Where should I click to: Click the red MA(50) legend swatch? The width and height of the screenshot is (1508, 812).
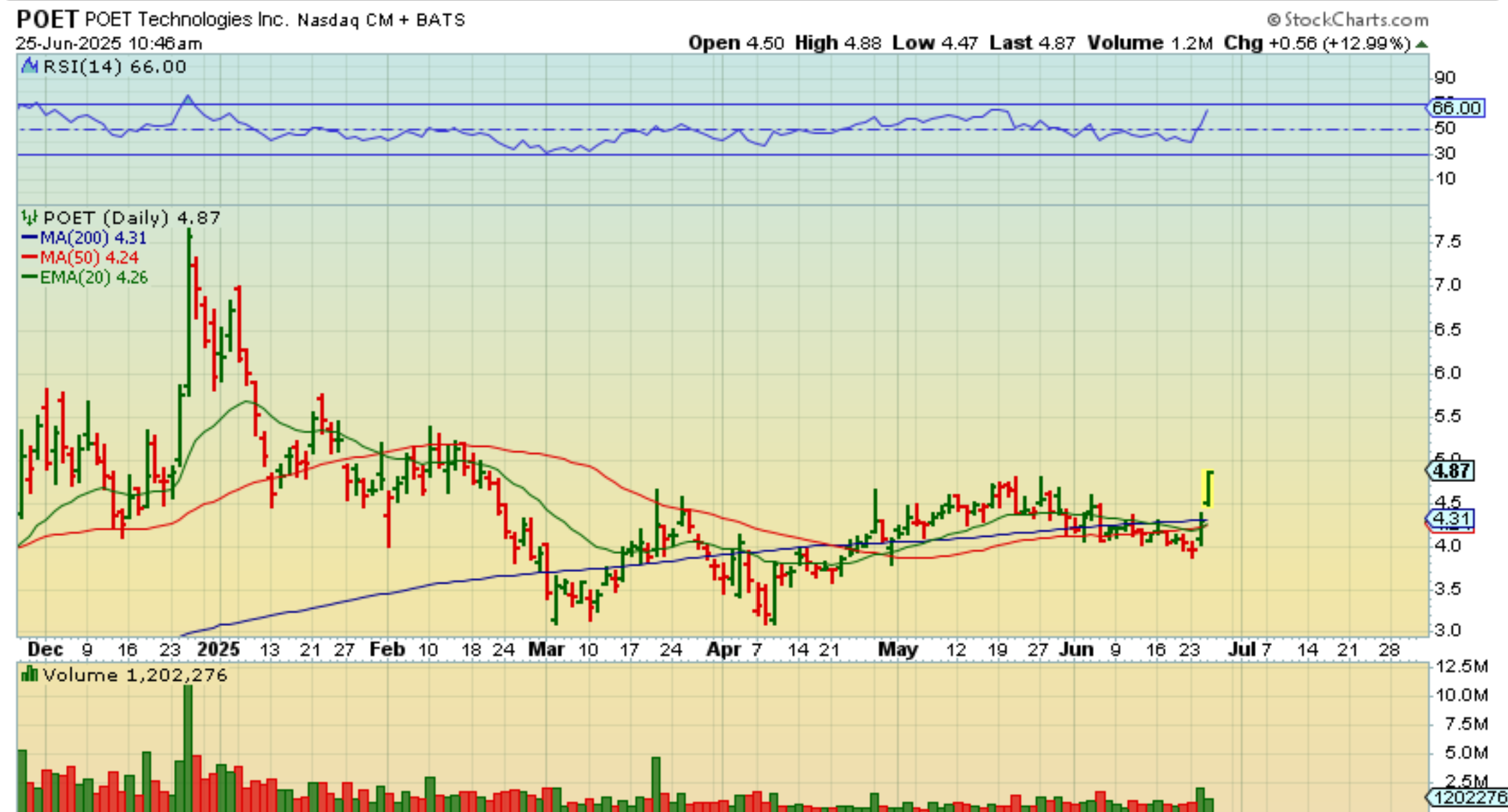[29, 257]
